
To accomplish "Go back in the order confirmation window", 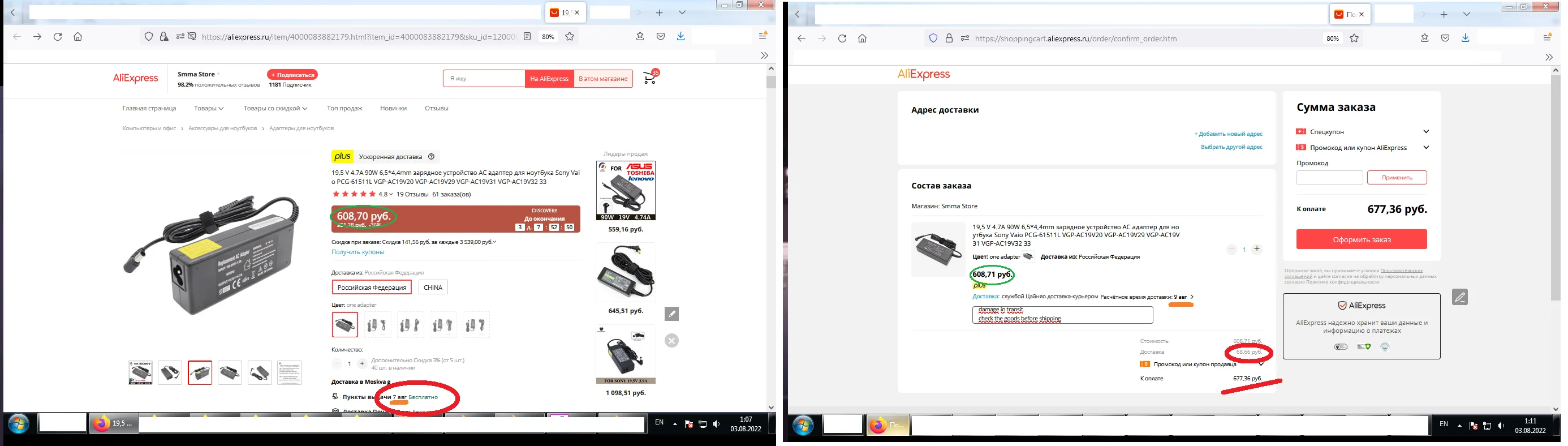I will coord(802,38).
